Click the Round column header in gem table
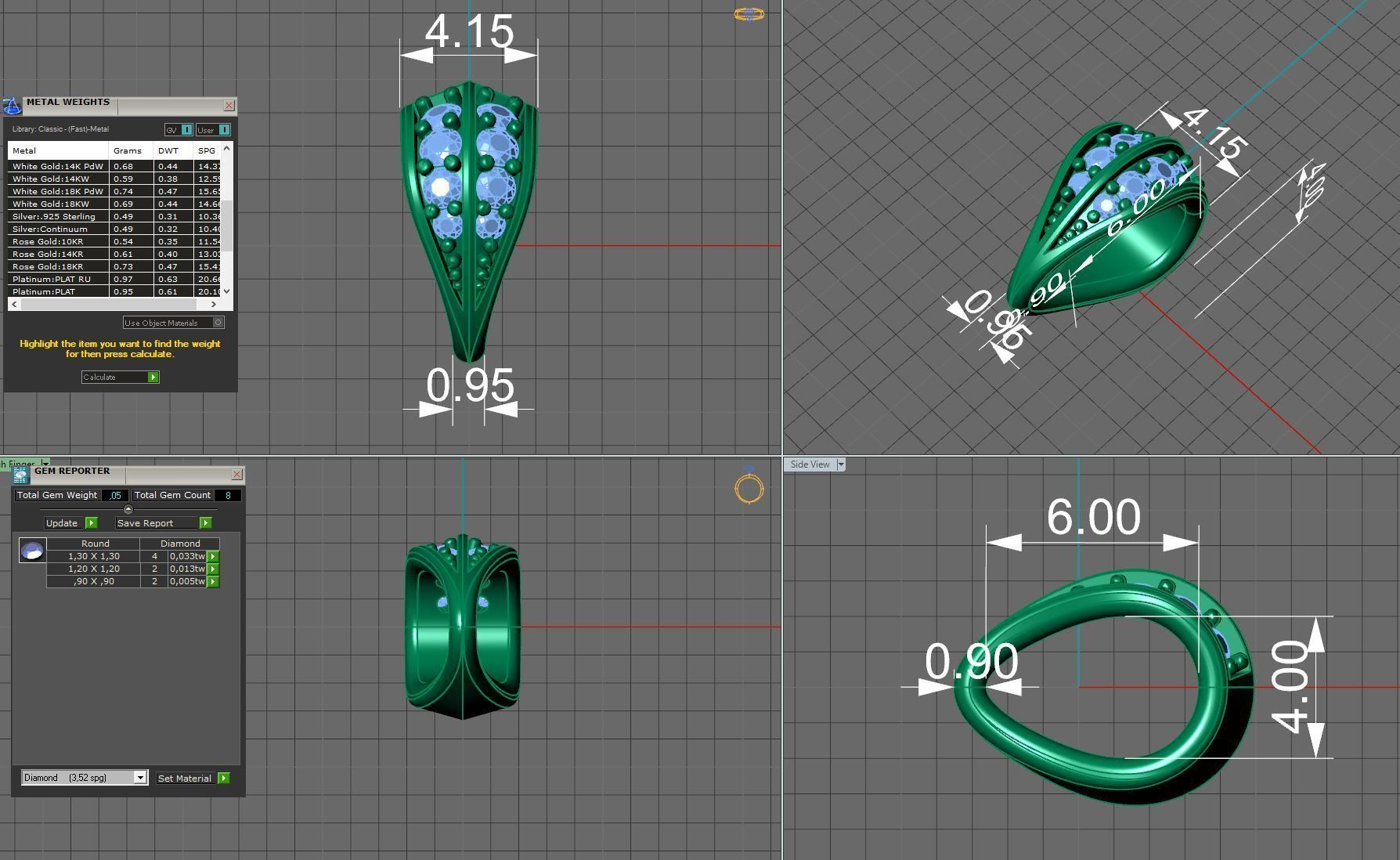 tap(94, 544)
